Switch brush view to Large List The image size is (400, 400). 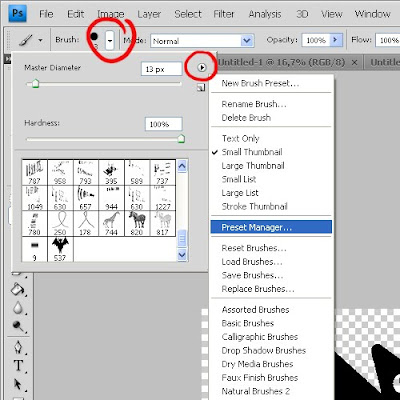click(x=271, y=193)
